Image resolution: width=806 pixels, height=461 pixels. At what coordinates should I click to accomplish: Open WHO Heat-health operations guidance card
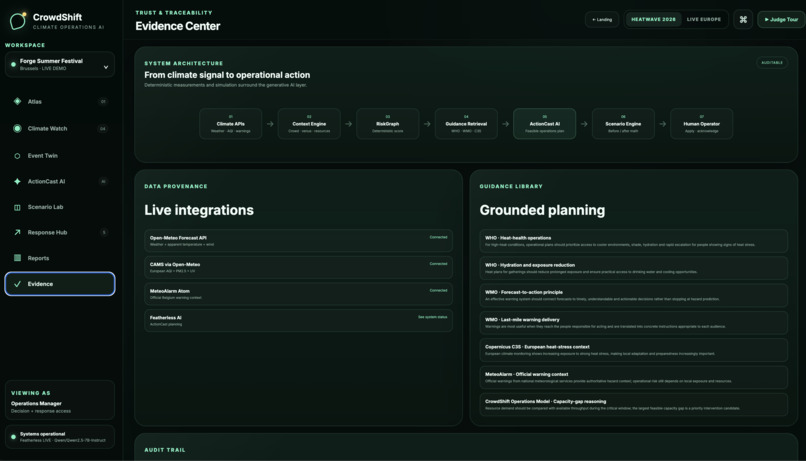pos(633,241)
